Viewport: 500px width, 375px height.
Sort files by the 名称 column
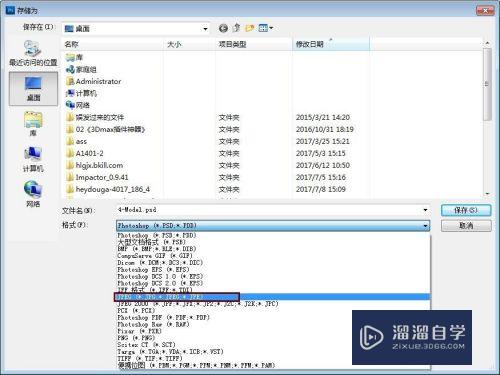point(113,44)
